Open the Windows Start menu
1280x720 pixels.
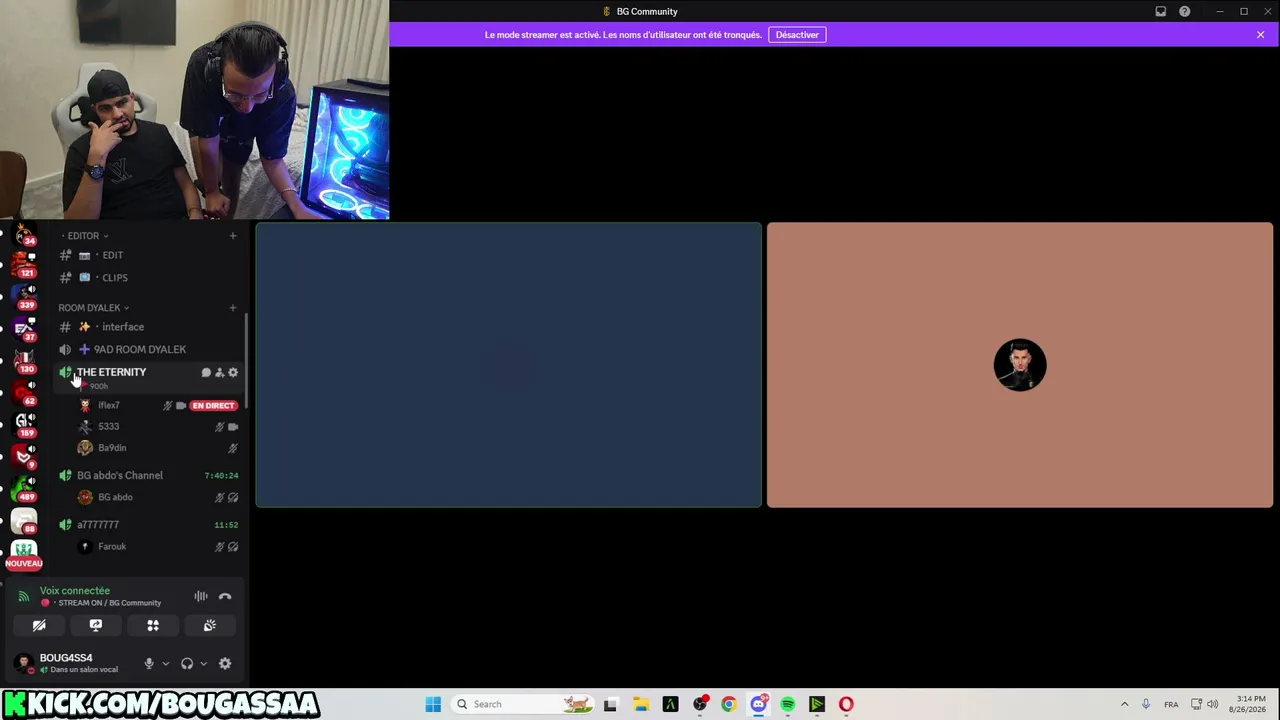coord(433,705)
